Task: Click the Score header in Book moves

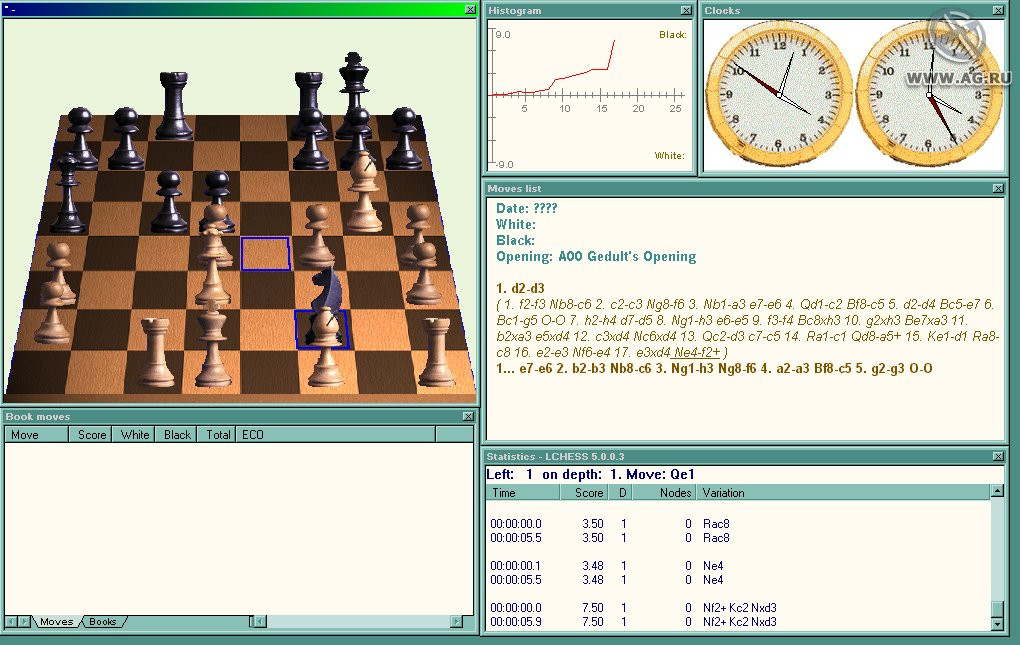Action: click(x=90, y=434)
